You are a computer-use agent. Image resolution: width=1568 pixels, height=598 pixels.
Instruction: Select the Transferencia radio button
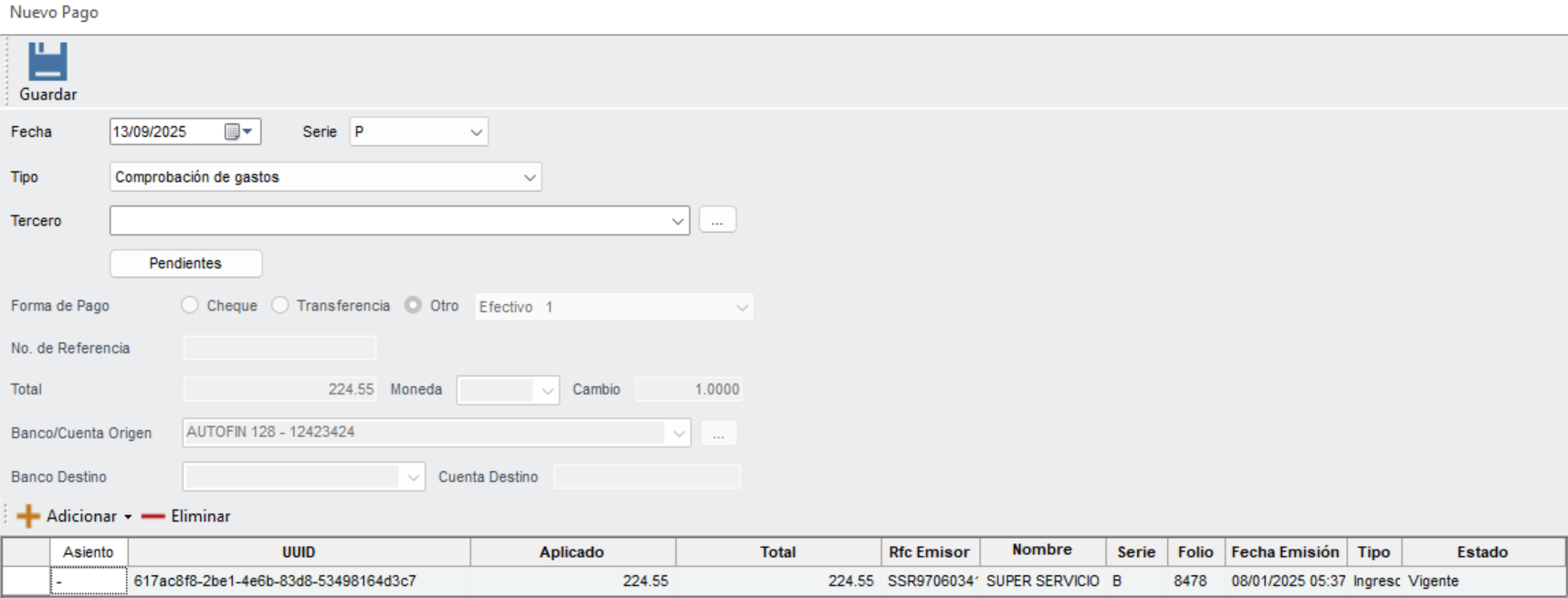pyautogui.click(x=280, y=305)
